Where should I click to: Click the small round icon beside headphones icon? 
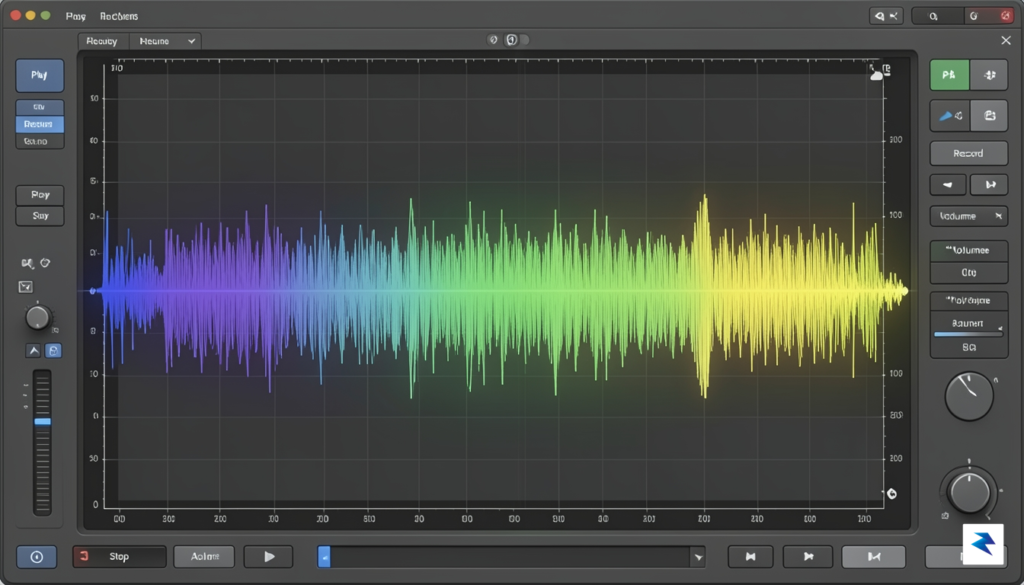coord(45,263)
